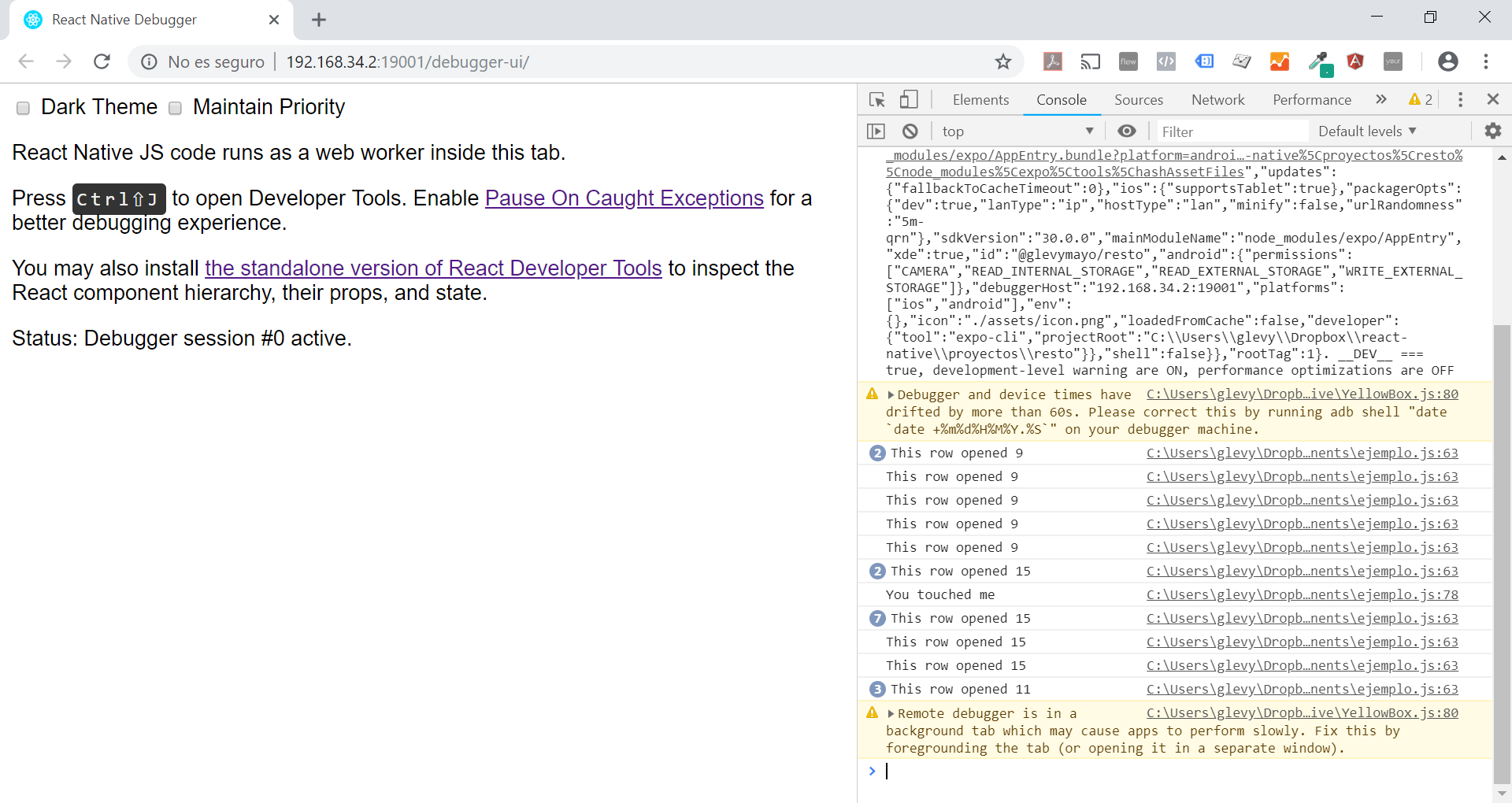1512x803 pixels.
Task: Open console settings gear
Action: click(x=1493, y=131)
